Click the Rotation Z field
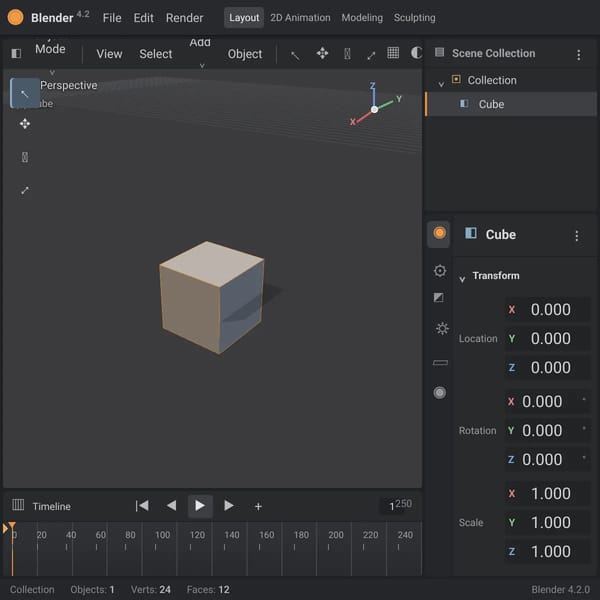Screen dimensions: 600x600 (547, 460)
